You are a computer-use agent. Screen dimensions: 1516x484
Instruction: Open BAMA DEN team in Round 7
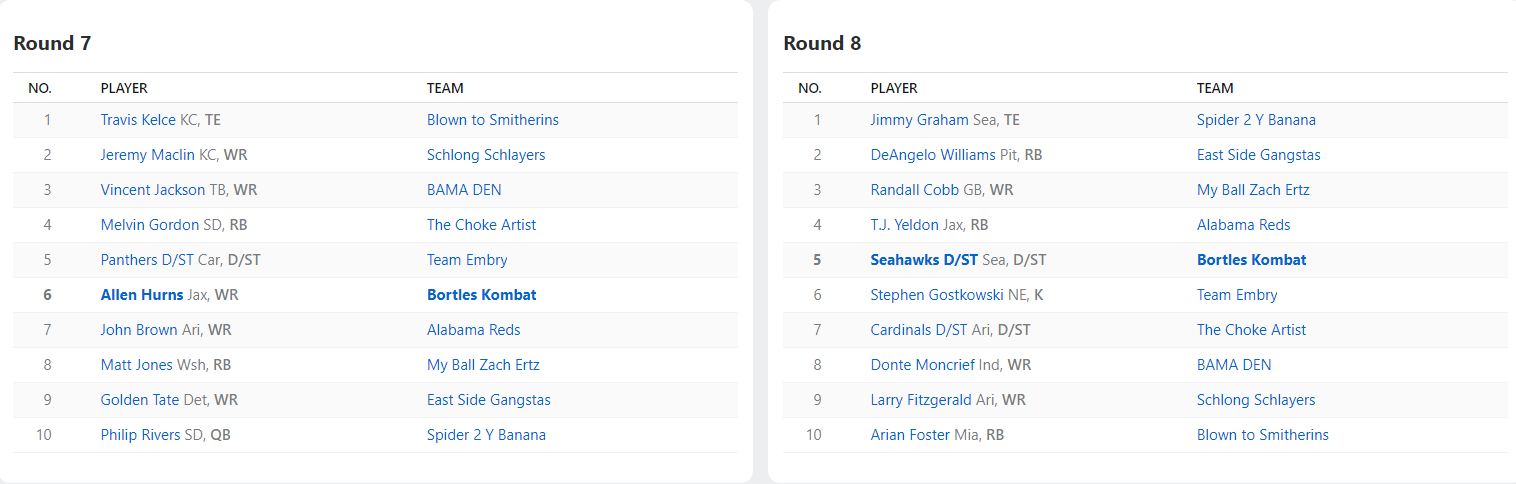click(x=464, y=190)
